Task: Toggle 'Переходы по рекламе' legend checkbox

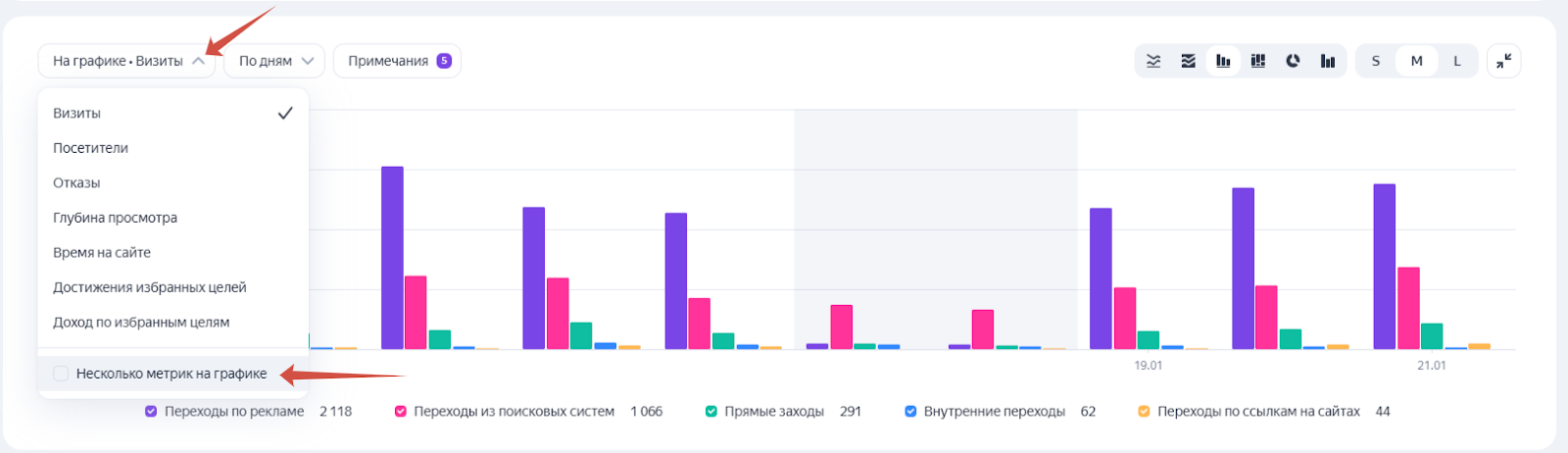Action: point(151,412)
